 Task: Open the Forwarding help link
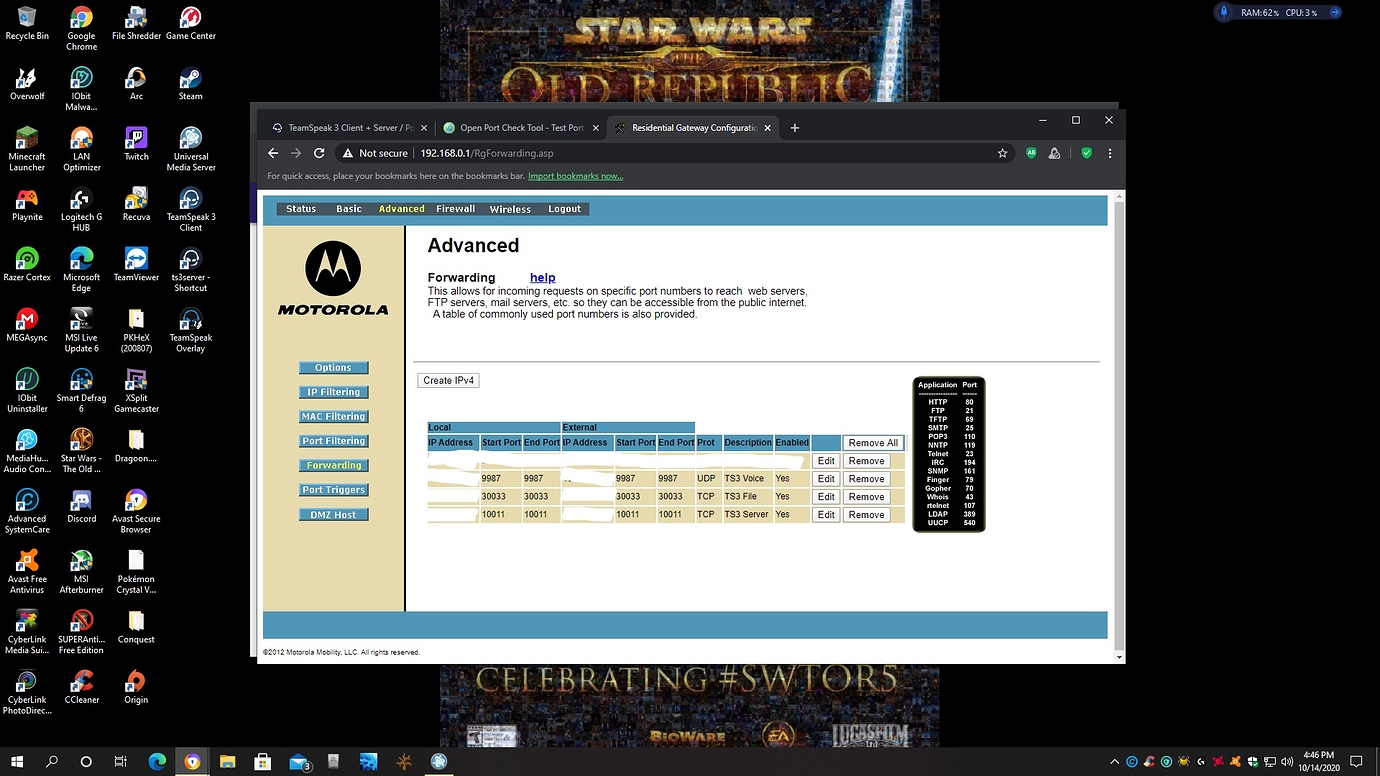point(542,277)
